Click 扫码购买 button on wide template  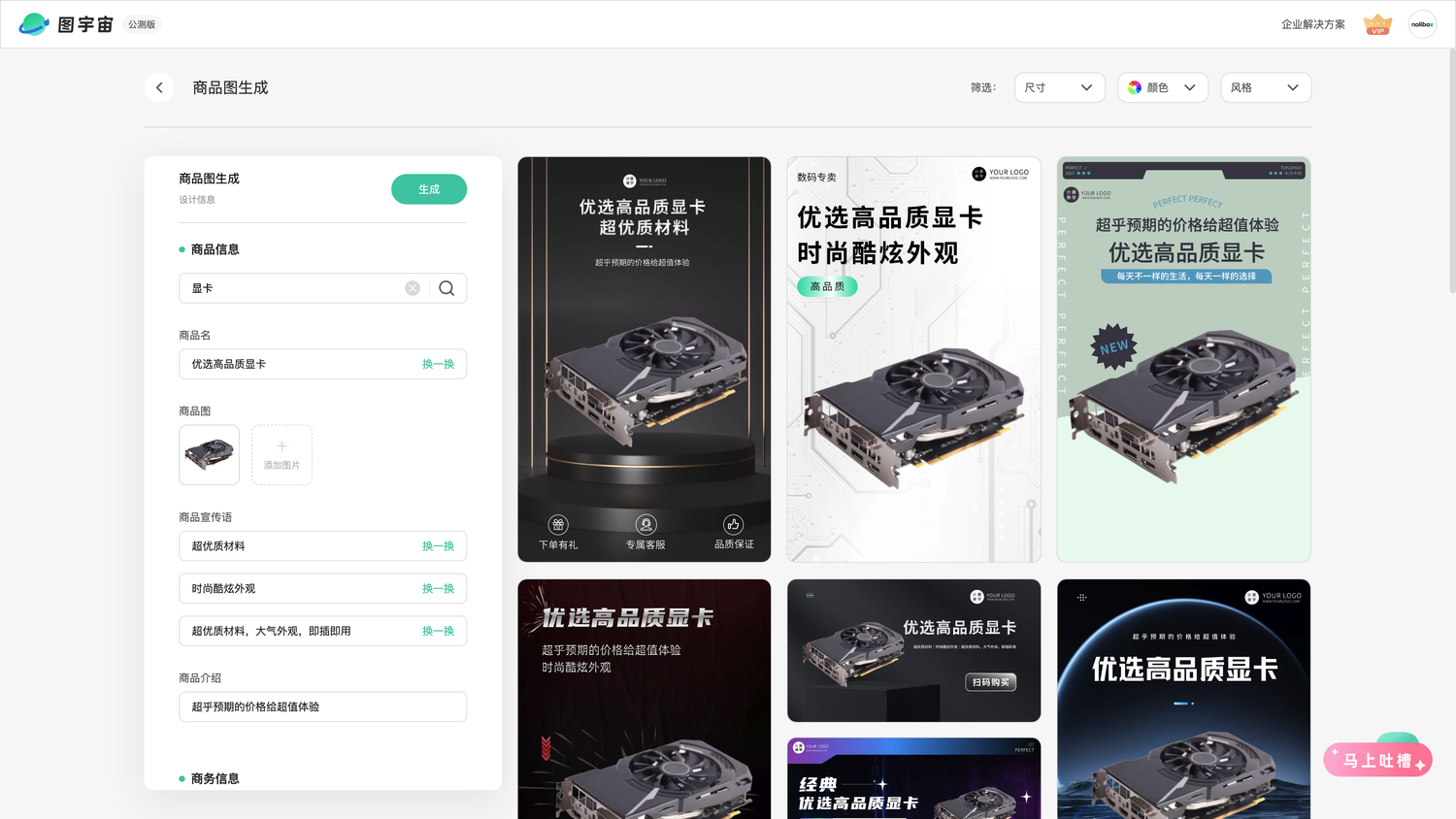click(x=990, y=682)
